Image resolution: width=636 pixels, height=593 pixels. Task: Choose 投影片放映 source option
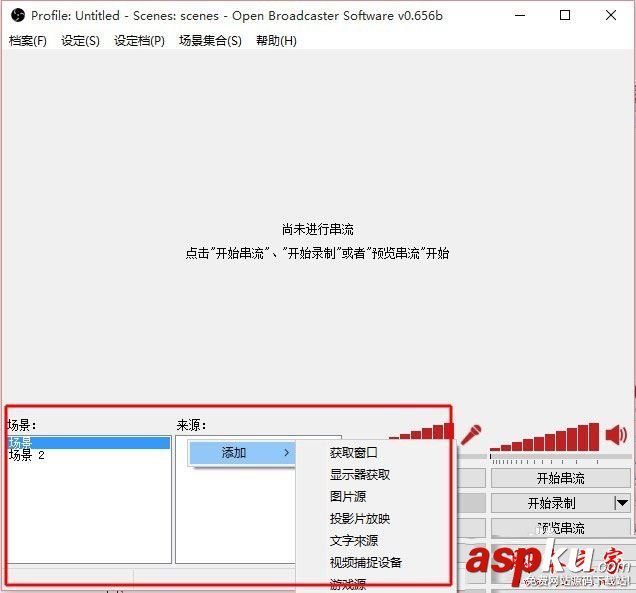[x=359, y=518]
